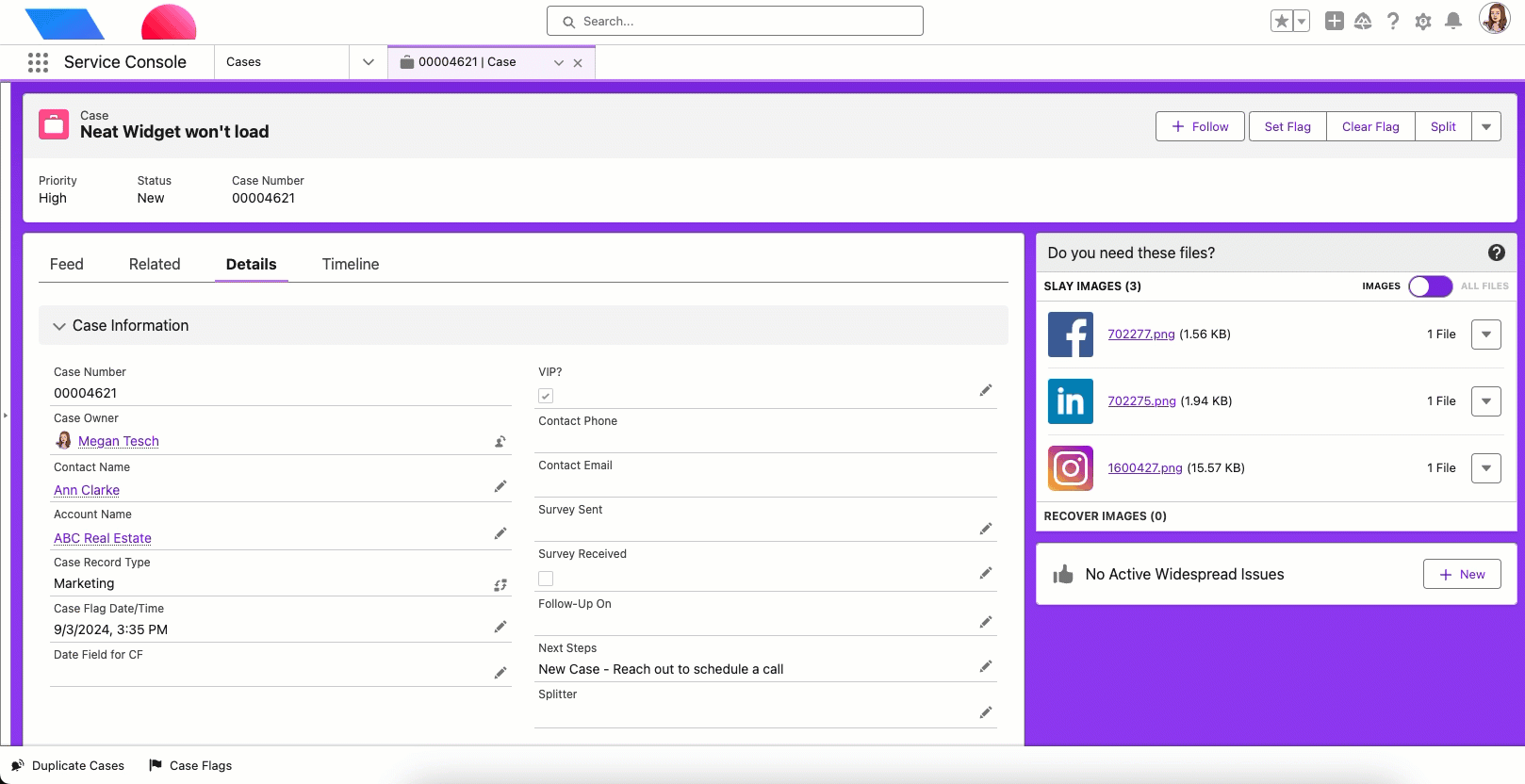
Task: Open the favorites list dropdown arrow
Action: click(x=1302, y=21)
